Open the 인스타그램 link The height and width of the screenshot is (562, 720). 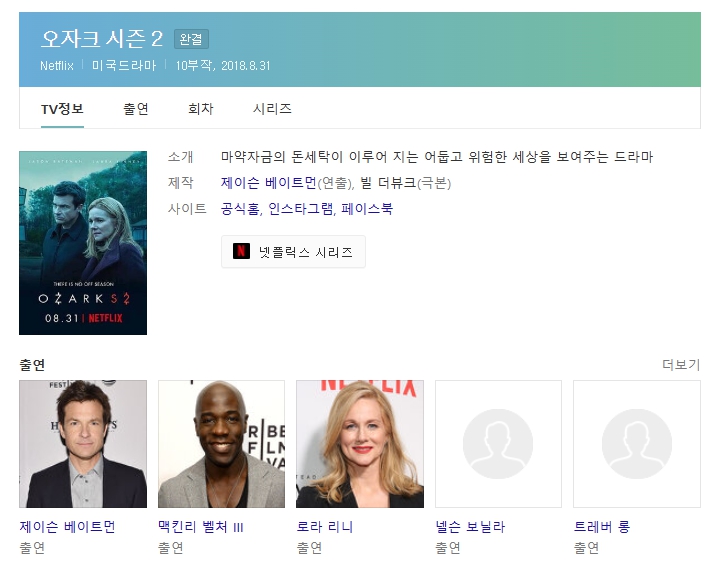pyautogui.click(x=301, y=209)
